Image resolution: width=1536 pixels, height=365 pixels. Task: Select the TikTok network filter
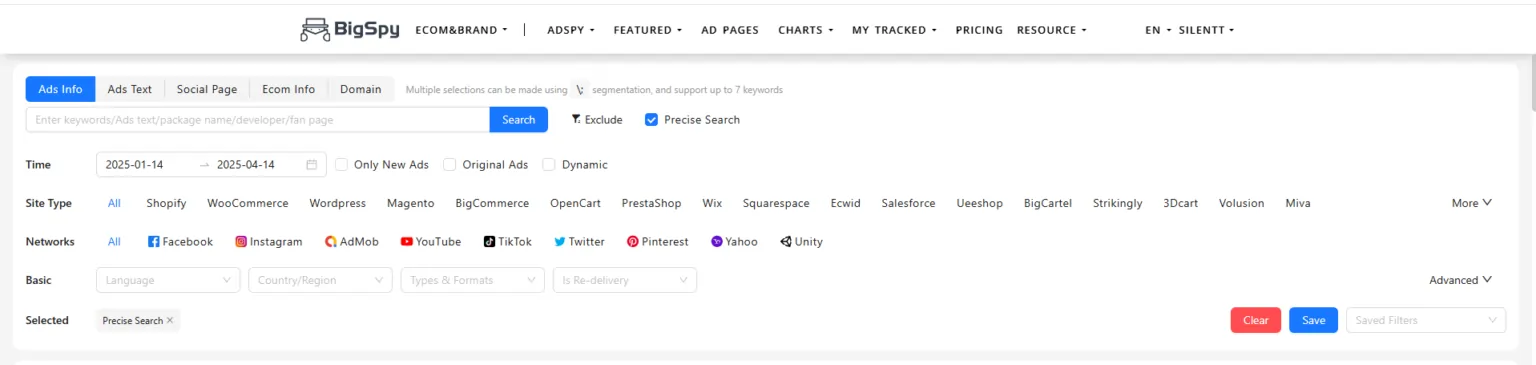[508, 242]
